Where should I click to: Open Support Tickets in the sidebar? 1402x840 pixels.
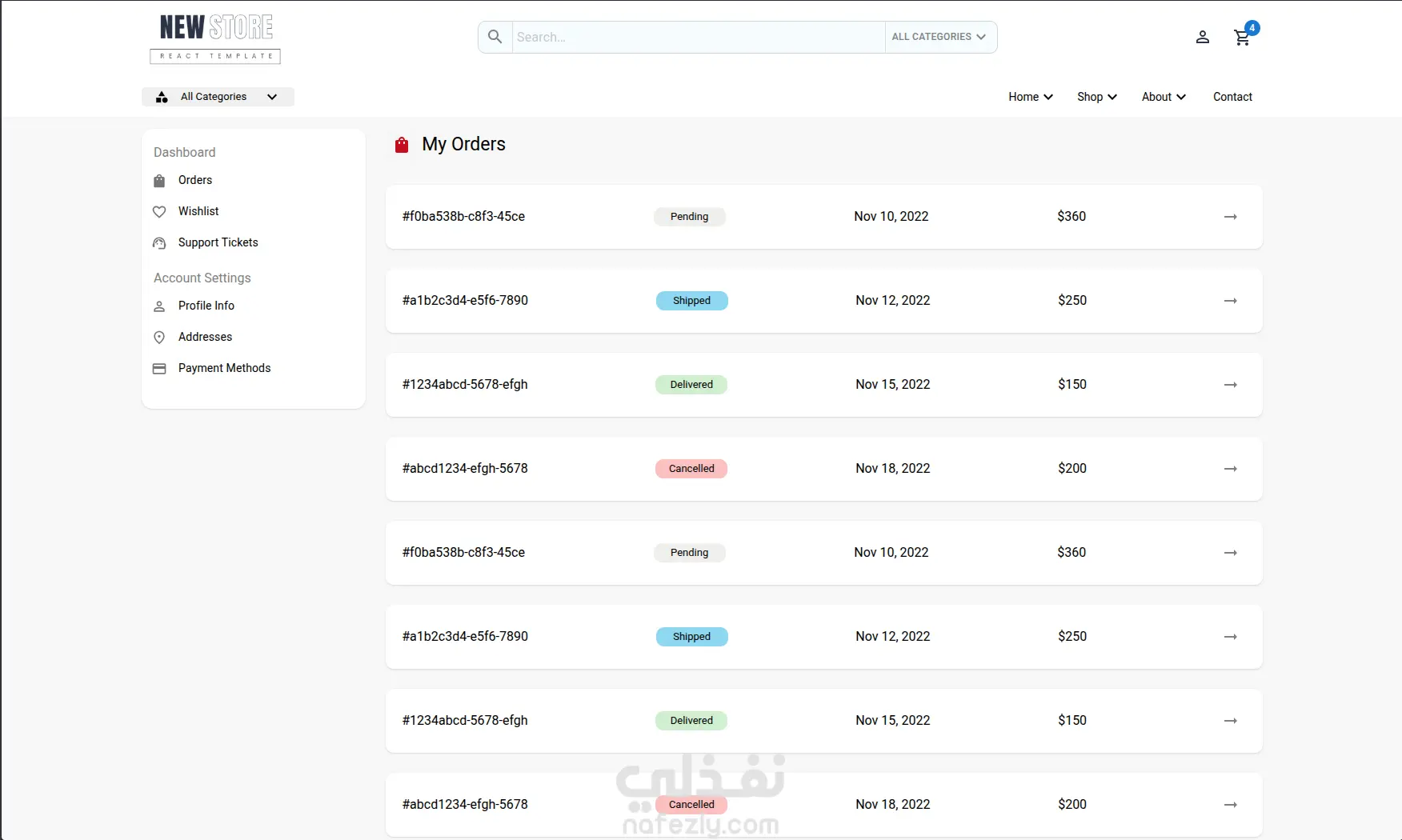218,242
